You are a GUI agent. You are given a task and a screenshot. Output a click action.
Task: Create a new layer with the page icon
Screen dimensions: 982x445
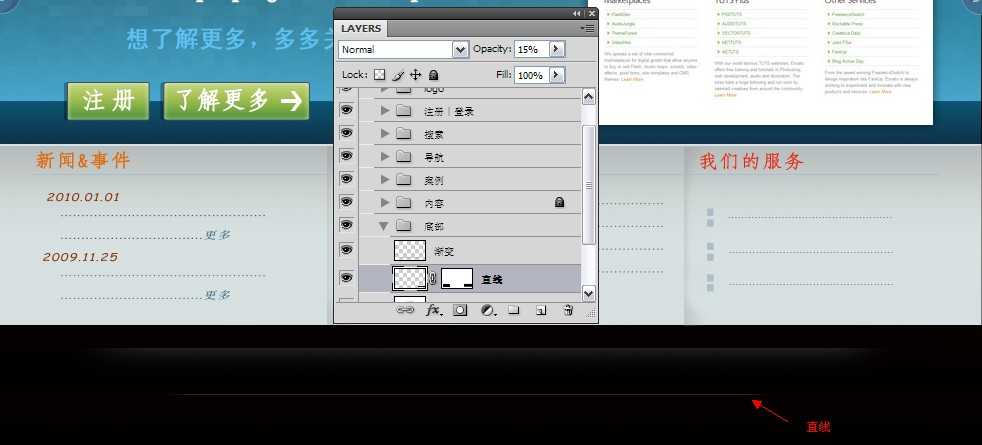[541, 310]
